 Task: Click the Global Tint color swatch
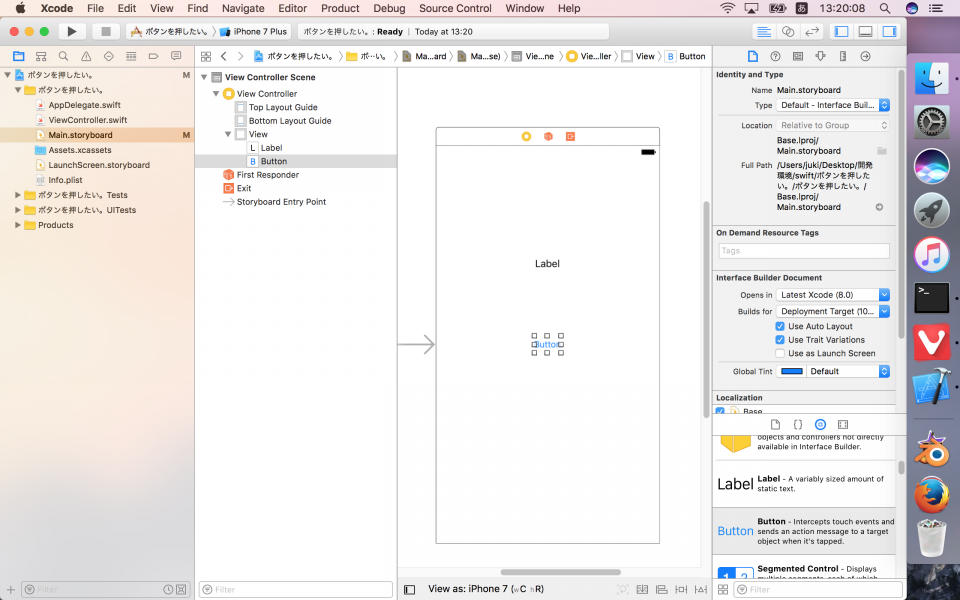coord(792,371)
